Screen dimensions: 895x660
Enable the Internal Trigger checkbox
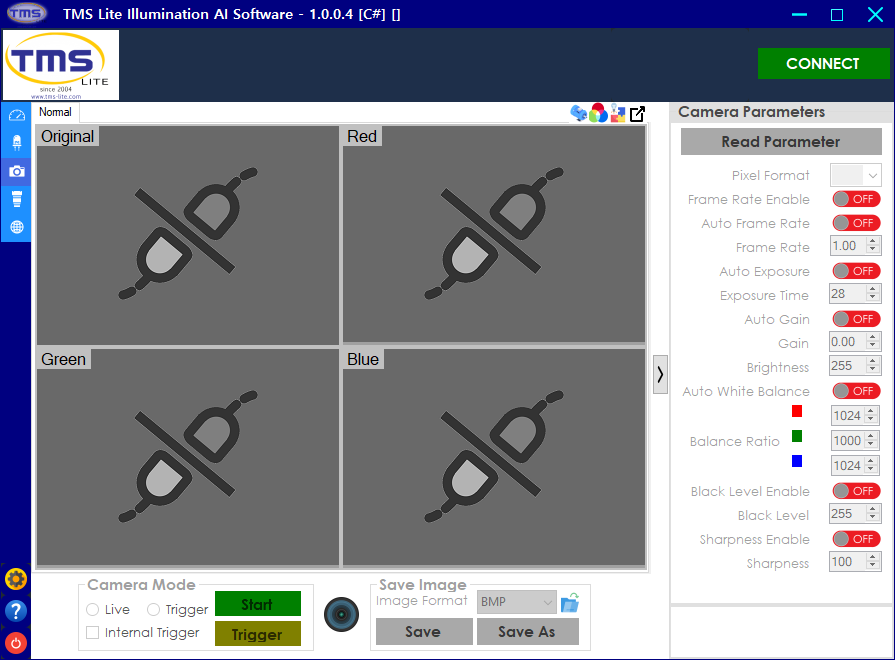coord(91,631)
